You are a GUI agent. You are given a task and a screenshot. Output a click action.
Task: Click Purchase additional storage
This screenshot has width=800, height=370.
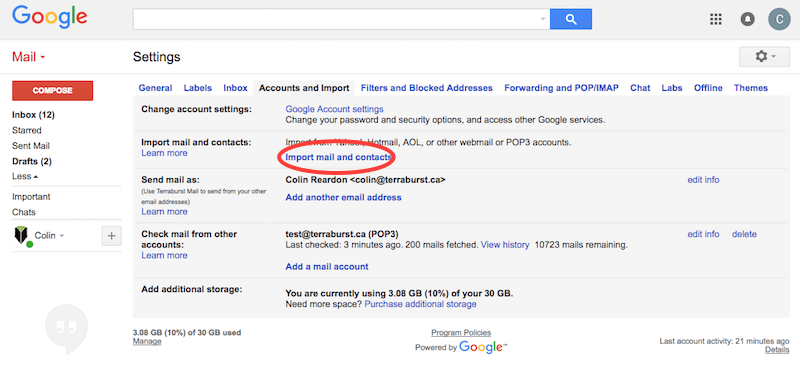(x=420, y=304)
